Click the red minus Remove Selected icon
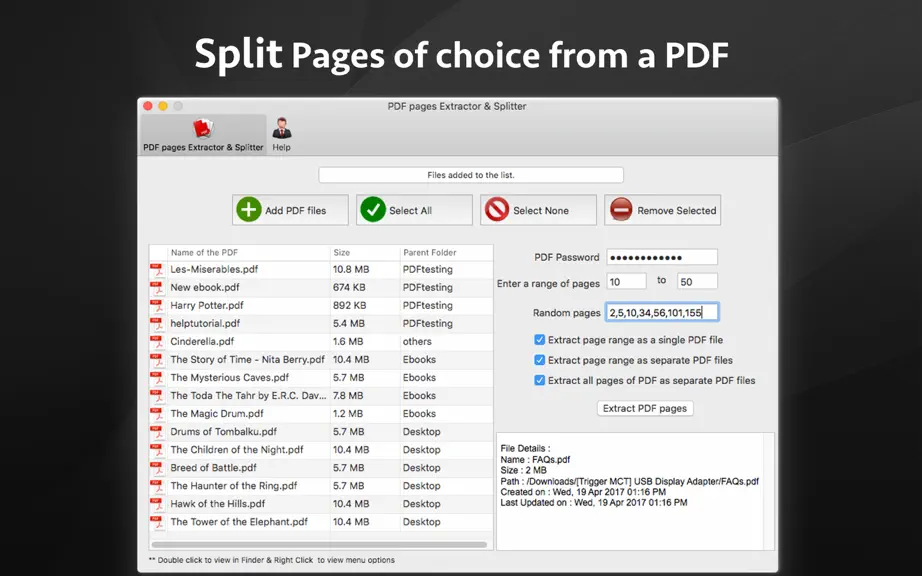This screenshot has width=922, height=576. 621,210
